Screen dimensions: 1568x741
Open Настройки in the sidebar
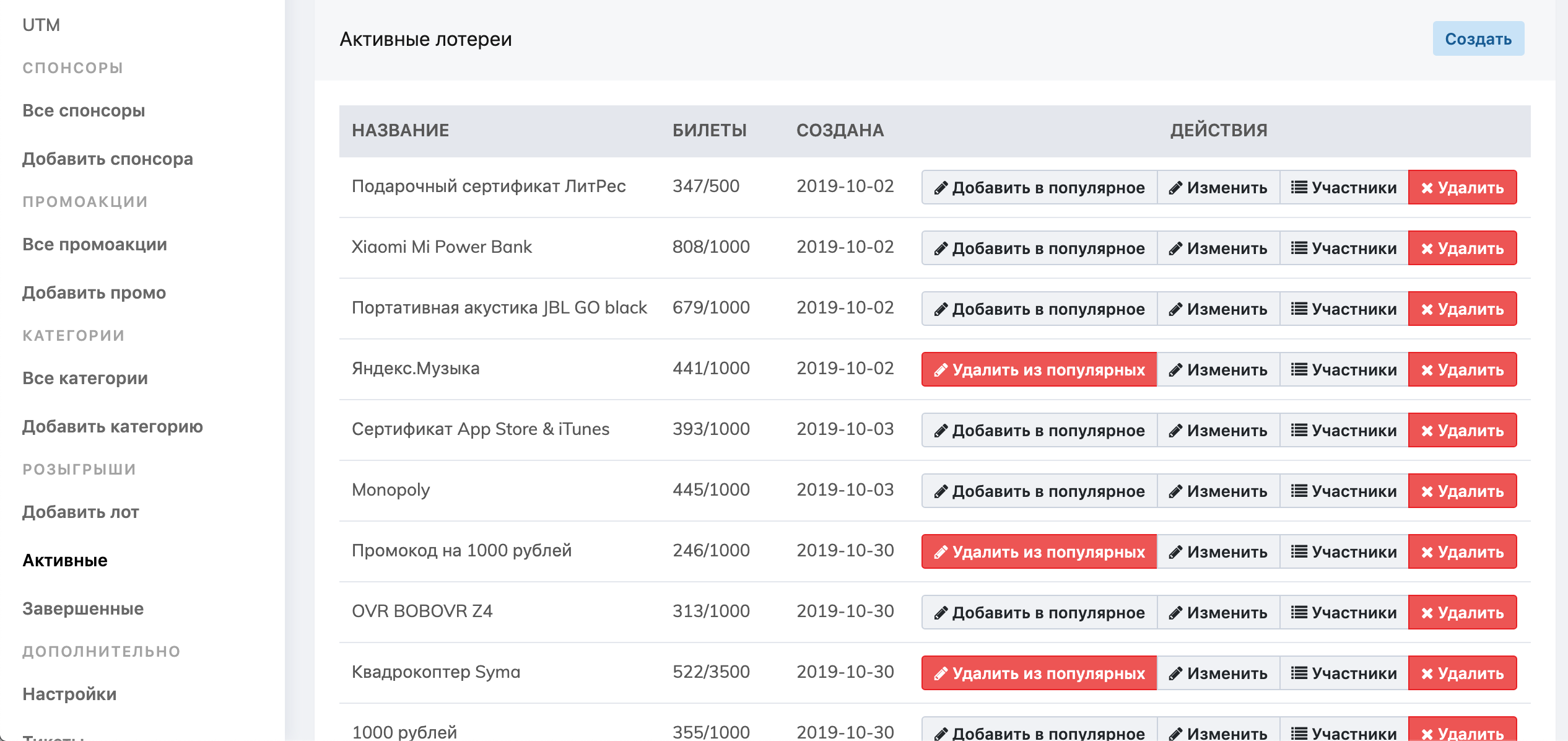(x=69, y=695)
